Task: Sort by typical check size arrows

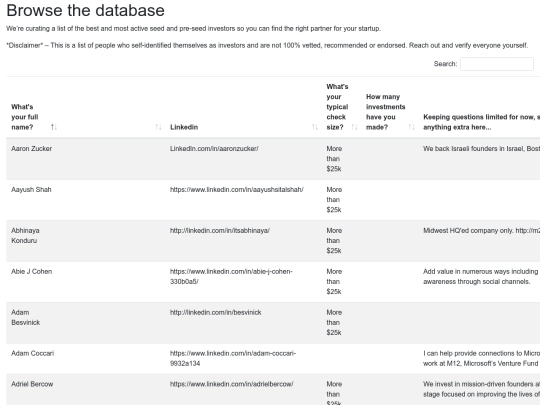Action: coord(354,127)
